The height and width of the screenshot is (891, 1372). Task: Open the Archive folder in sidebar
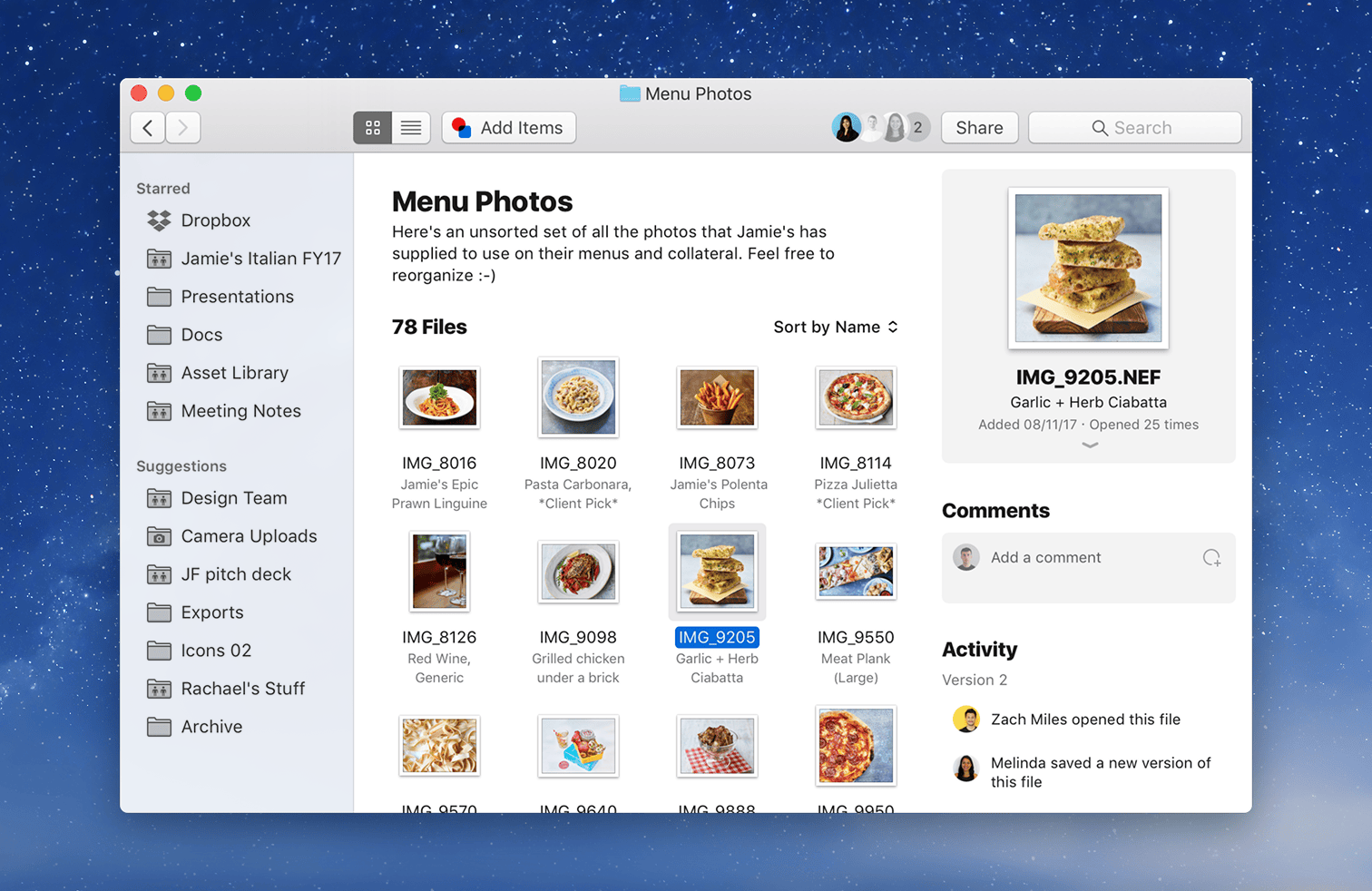211,727
